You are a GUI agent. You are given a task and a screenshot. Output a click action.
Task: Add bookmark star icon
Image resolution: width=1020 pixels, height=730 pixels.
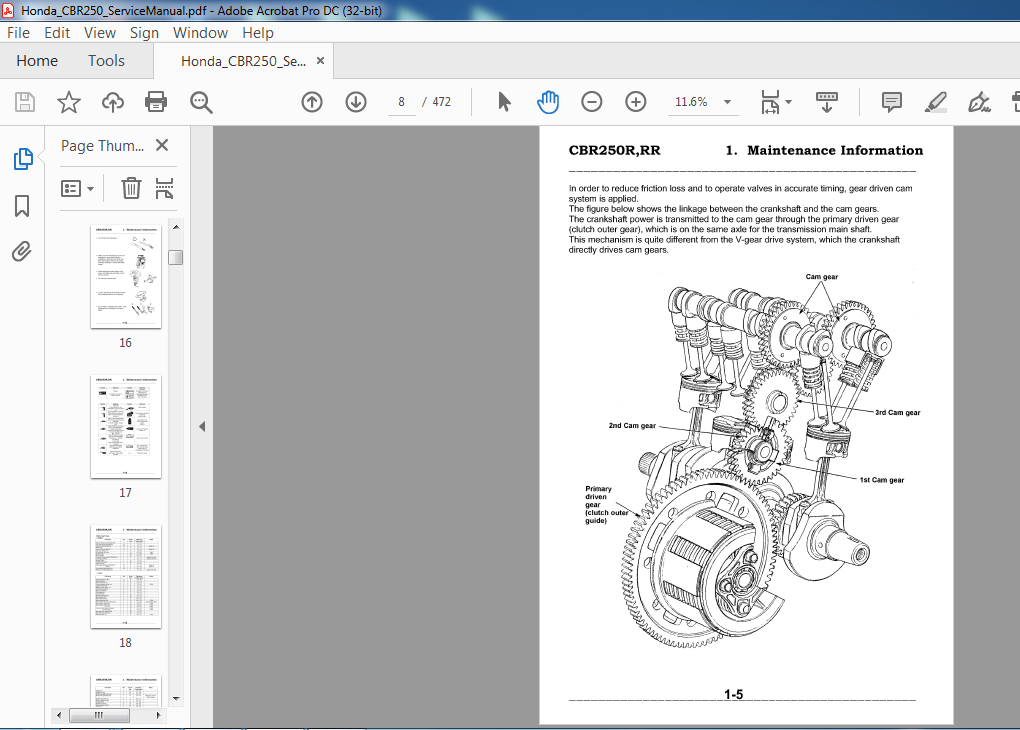pos(68,102)
